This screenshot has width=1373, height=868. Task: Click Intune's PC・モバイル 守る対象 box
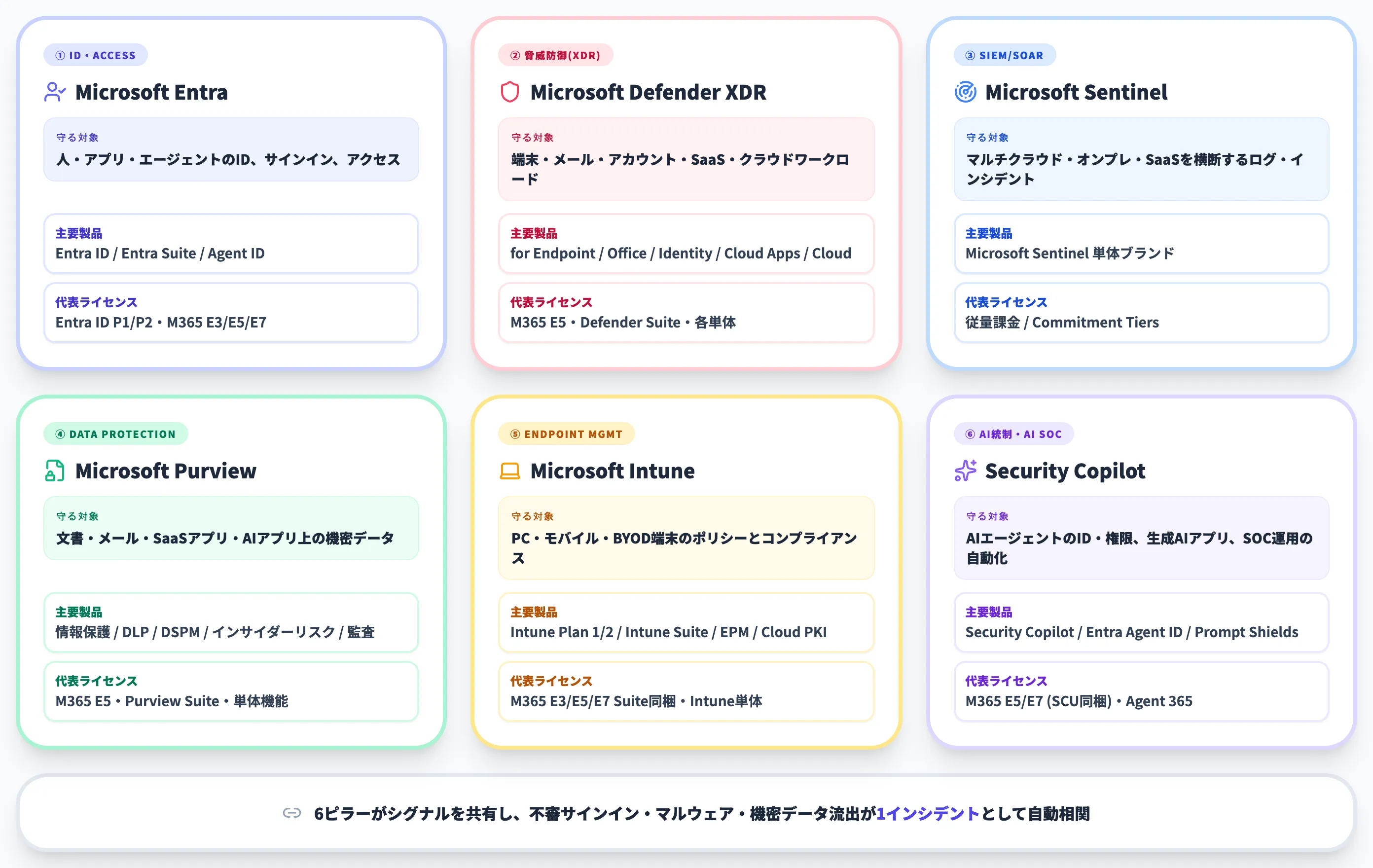click(x=686, y=538)
